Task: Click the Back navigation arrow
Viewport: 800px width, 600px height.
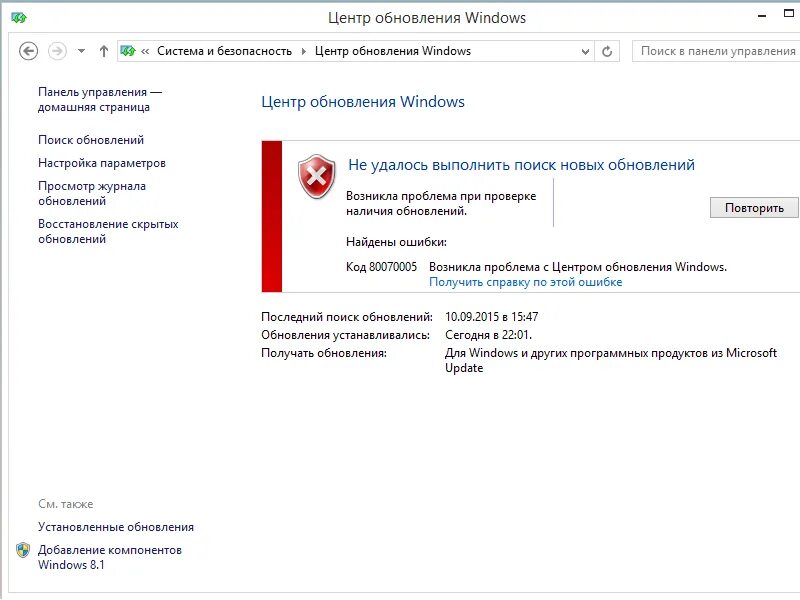Action: point(29,51)
